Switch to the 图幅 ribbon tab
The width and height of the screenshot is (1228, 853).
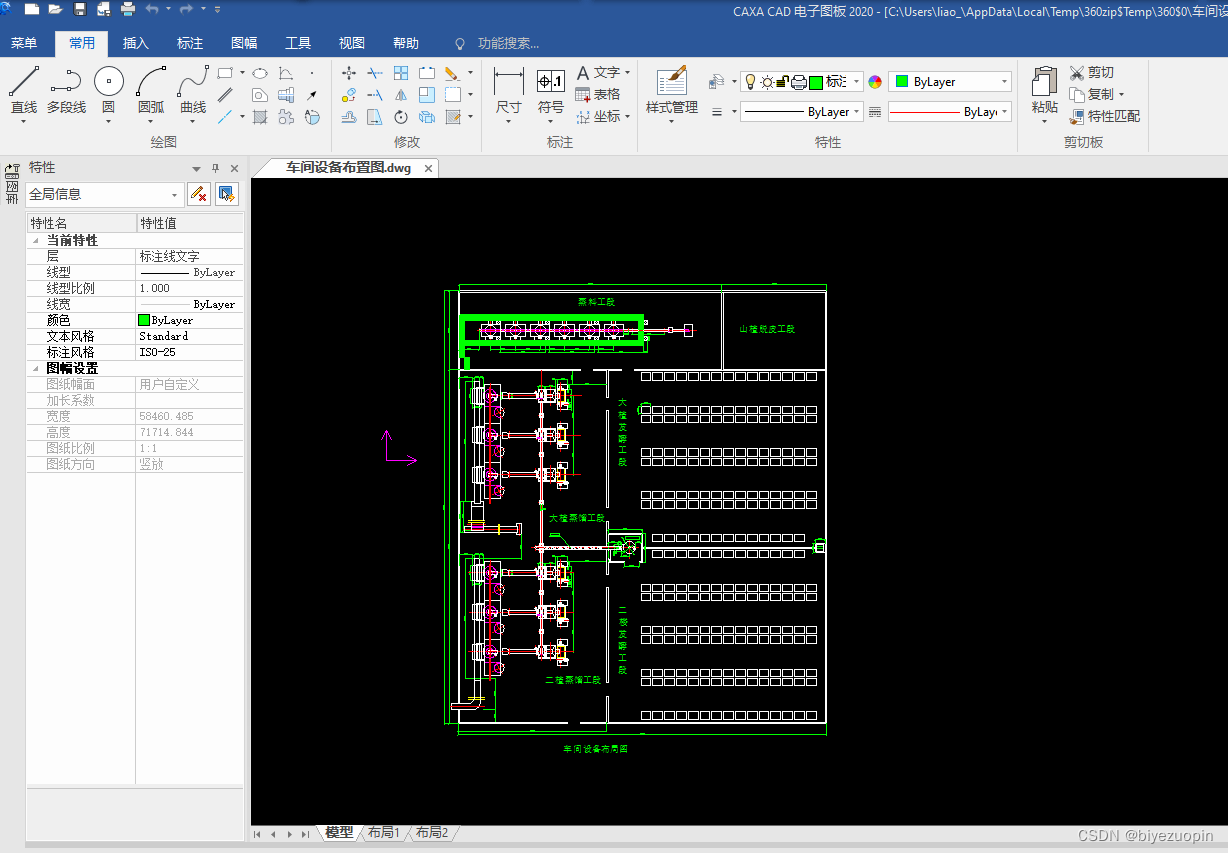point(244,43)
